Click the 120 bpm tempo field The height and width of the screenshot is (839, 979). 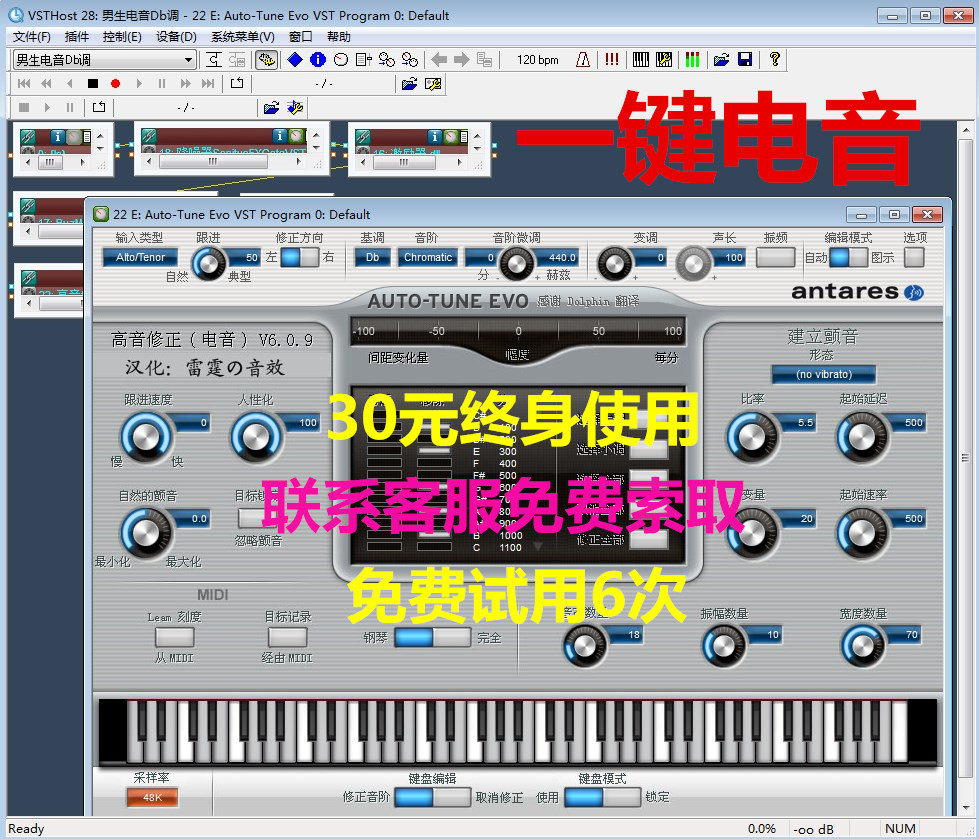pyautogui.click(x=537, y=60)
